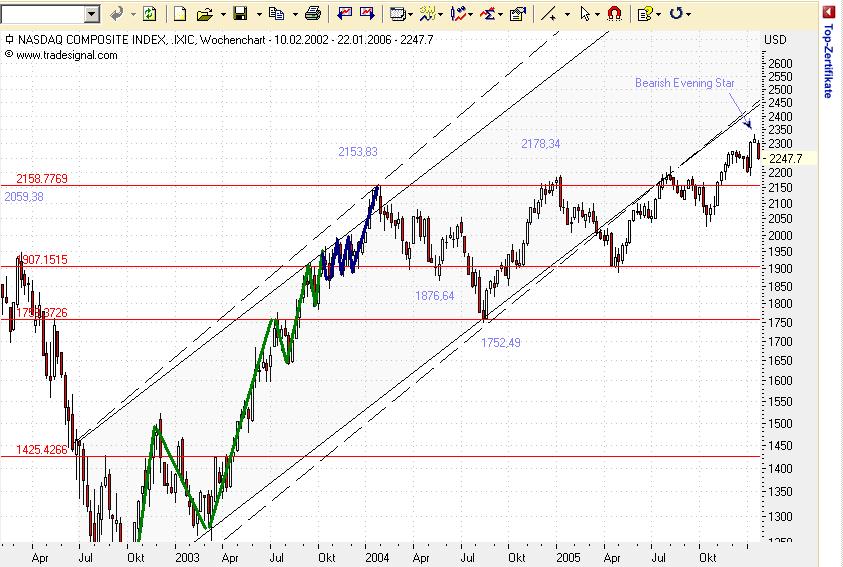843x567 pixels.
Task: Expand the sigma formula dropdown arrow
Action: [x=501, y=15]
